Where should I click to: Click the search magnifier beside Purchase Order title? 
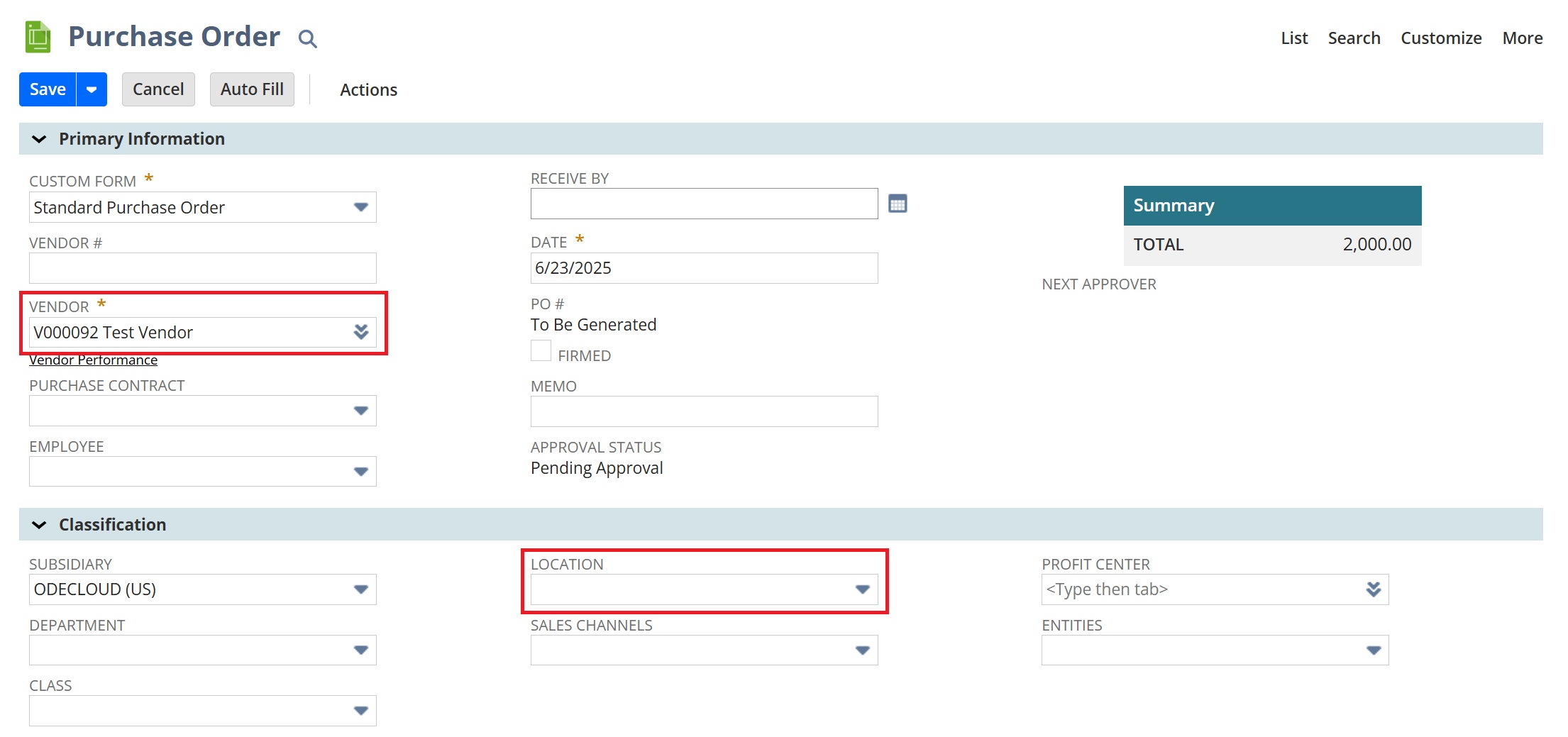[x=307, y=39]
